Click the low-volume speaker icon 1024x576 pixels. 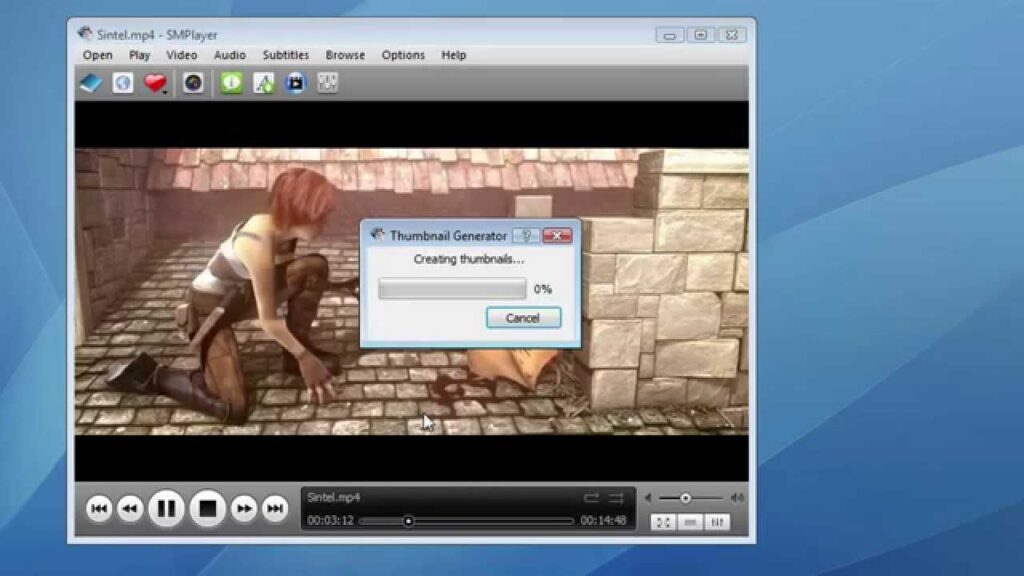(x=648, y=498)
